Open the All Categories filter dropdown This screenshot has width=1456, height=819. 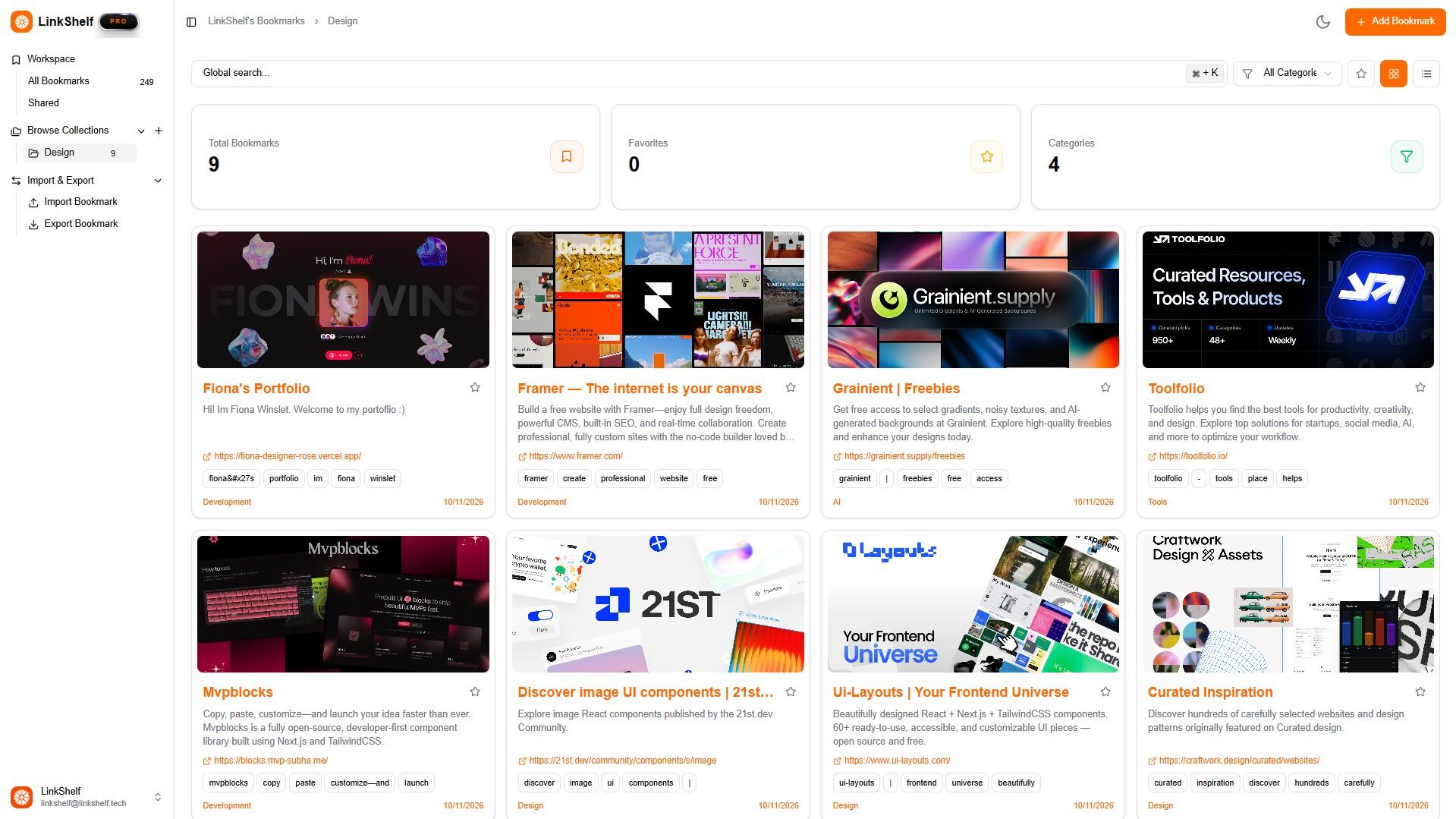pyautogui.click(x=1288, y=74)
